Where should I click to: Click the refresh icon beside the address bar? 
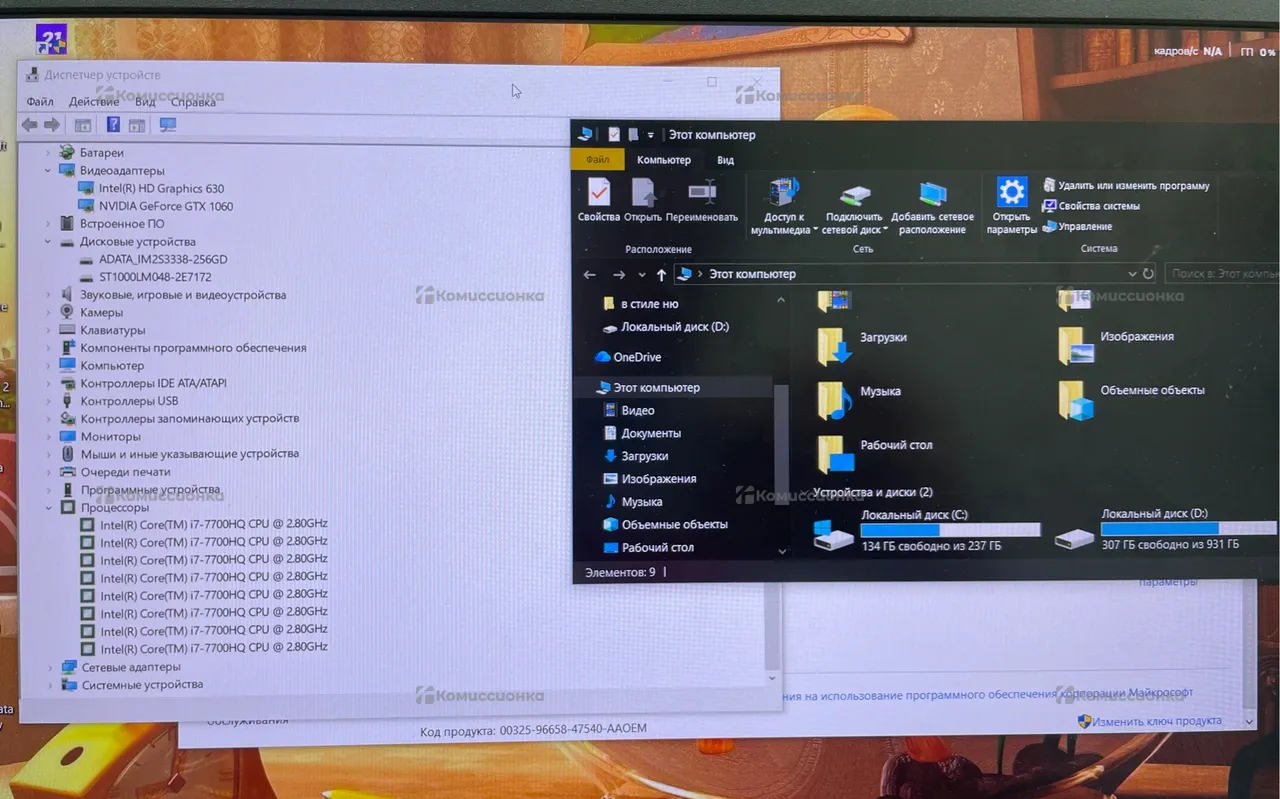(x=1148, y=274)
